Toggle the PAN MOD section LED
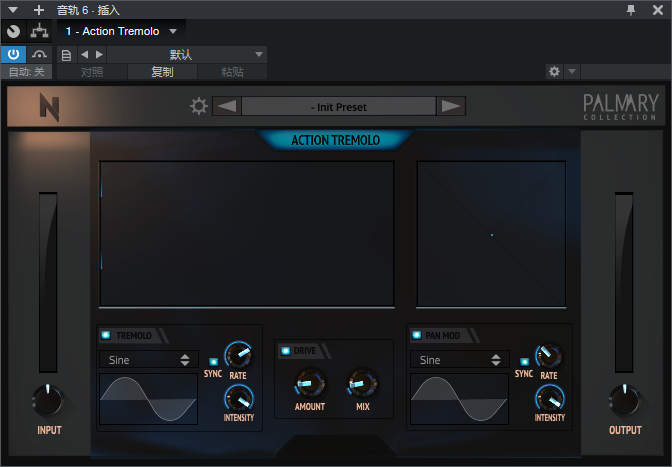 (x=417, y=335)
